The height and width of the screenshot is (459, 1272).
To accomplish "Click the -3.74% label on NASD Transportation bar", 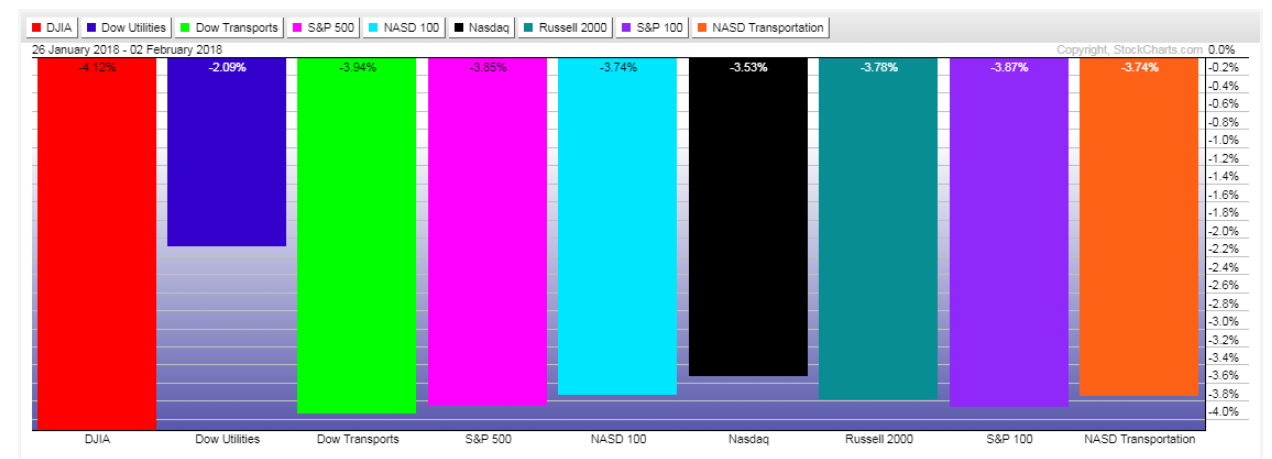I will point(1139,68).
